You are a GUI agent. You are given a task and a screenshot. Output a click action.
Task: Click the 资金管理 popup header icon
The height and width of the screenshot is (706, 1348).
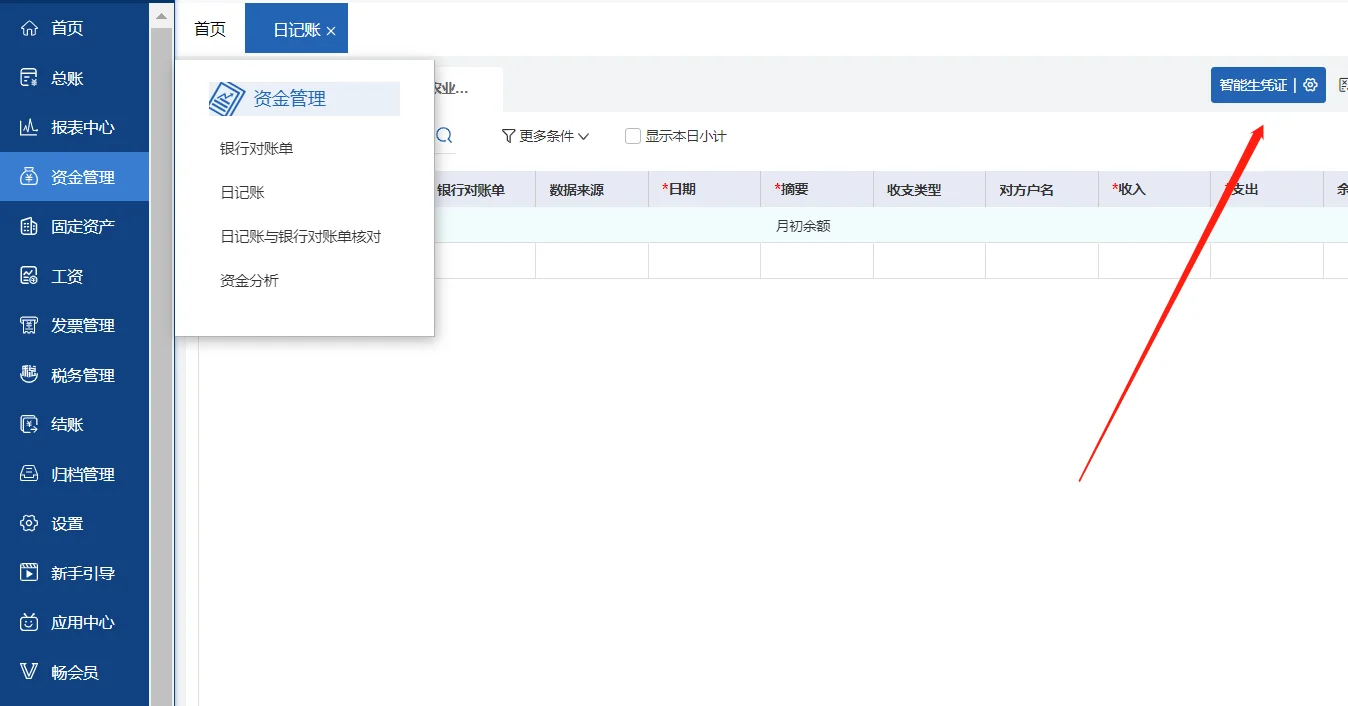tap(227, 98)
